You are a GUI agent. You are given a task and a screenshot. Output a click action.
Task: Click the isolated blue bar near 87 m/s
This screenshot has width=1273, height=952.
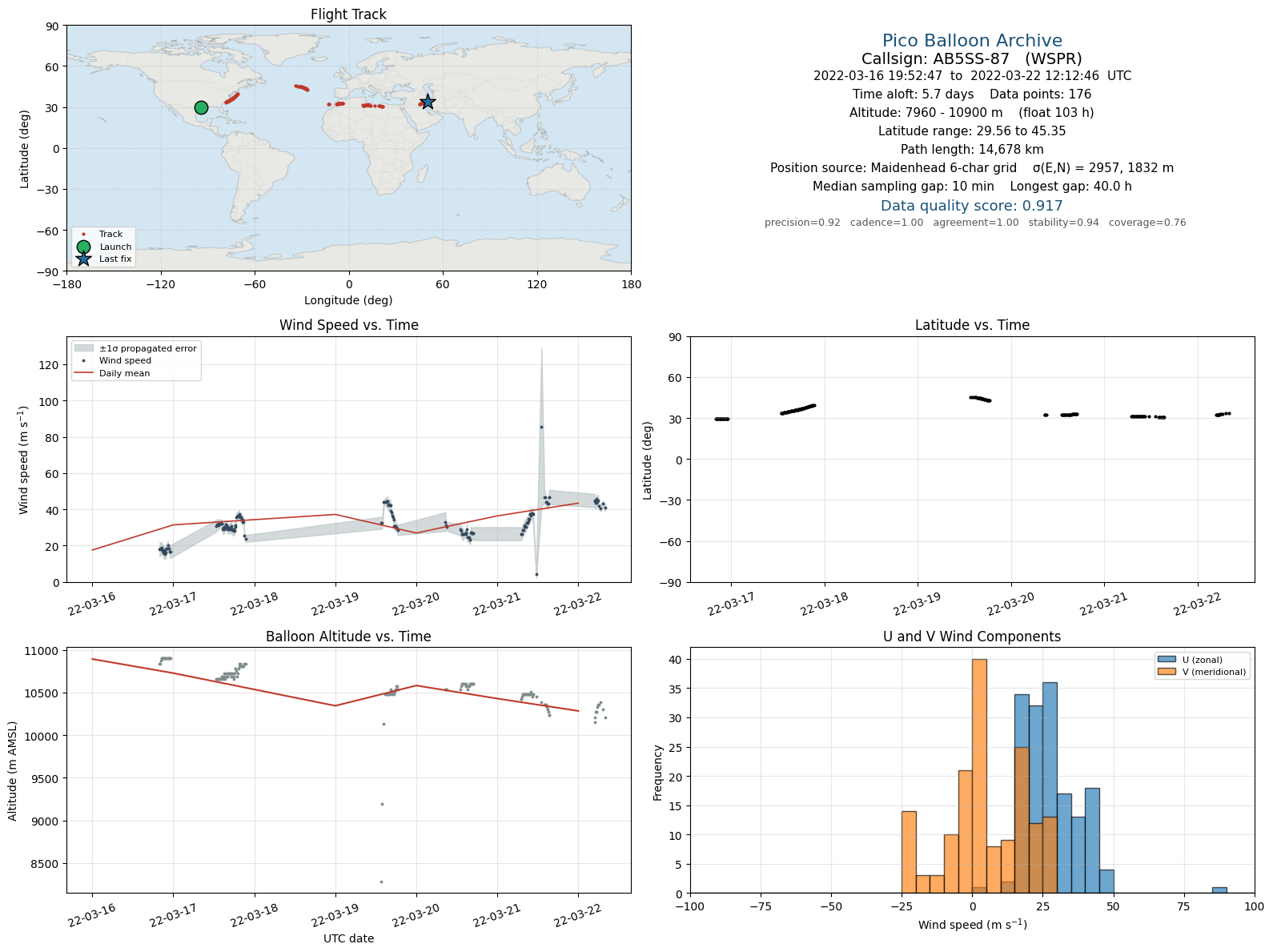(1219, 890)
